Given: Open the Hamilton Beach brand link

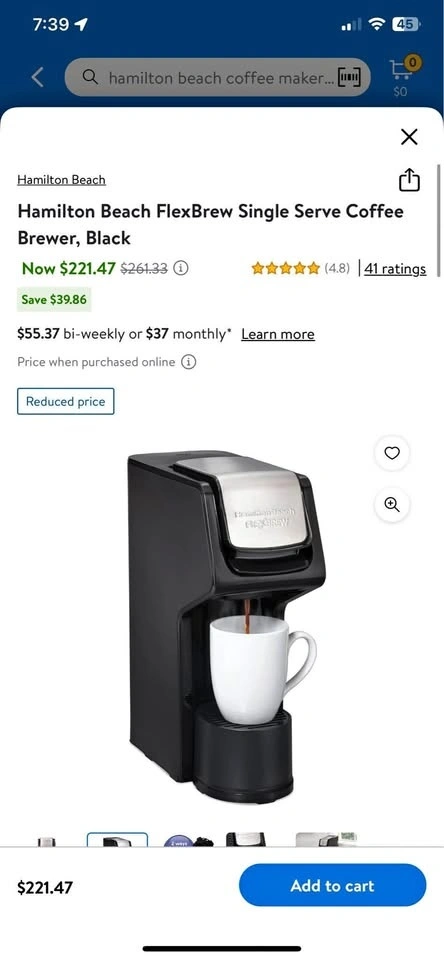Looking at the screenshot, I should point(61,180).
